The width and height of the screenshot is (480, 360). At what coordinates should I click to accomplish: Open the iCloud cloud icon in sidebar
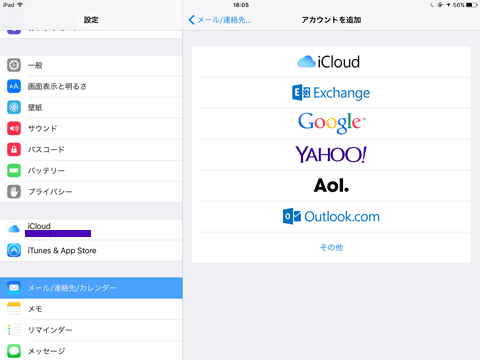pos(14,229)
